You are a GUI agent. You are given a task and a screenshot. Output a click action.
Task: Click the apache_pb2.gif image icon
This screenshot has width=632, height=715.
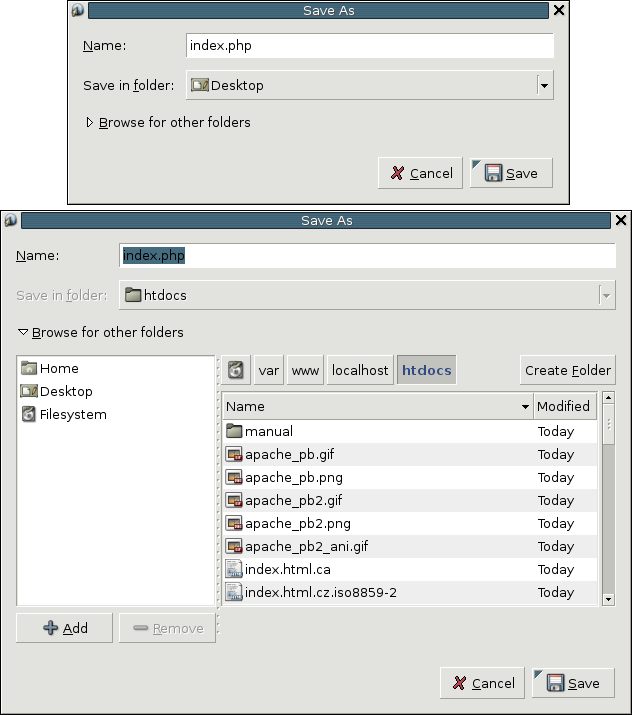coord(234,500)
